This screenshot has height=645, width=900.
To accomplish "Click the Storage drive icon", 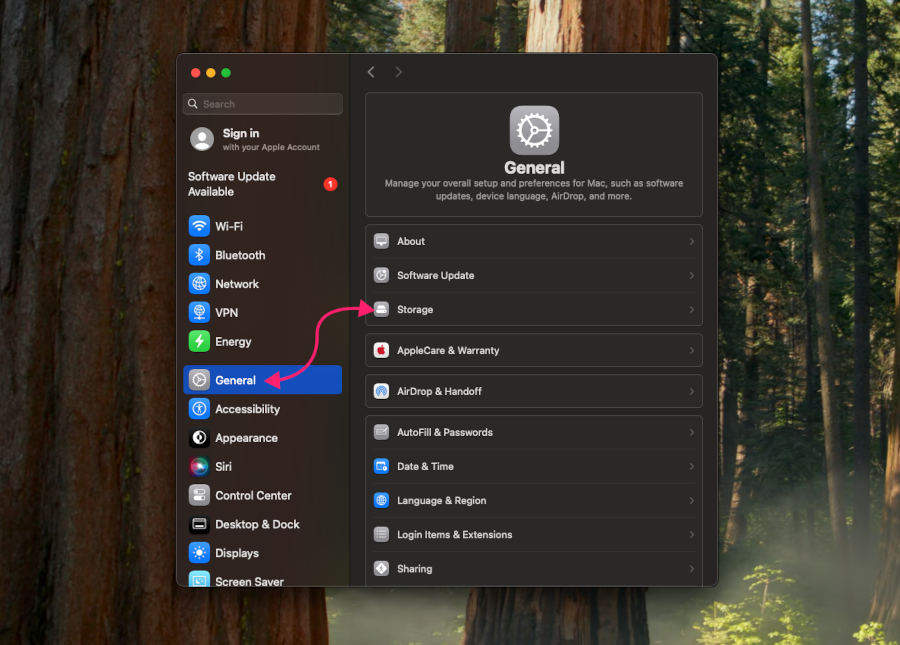I will tap(381, 309).
